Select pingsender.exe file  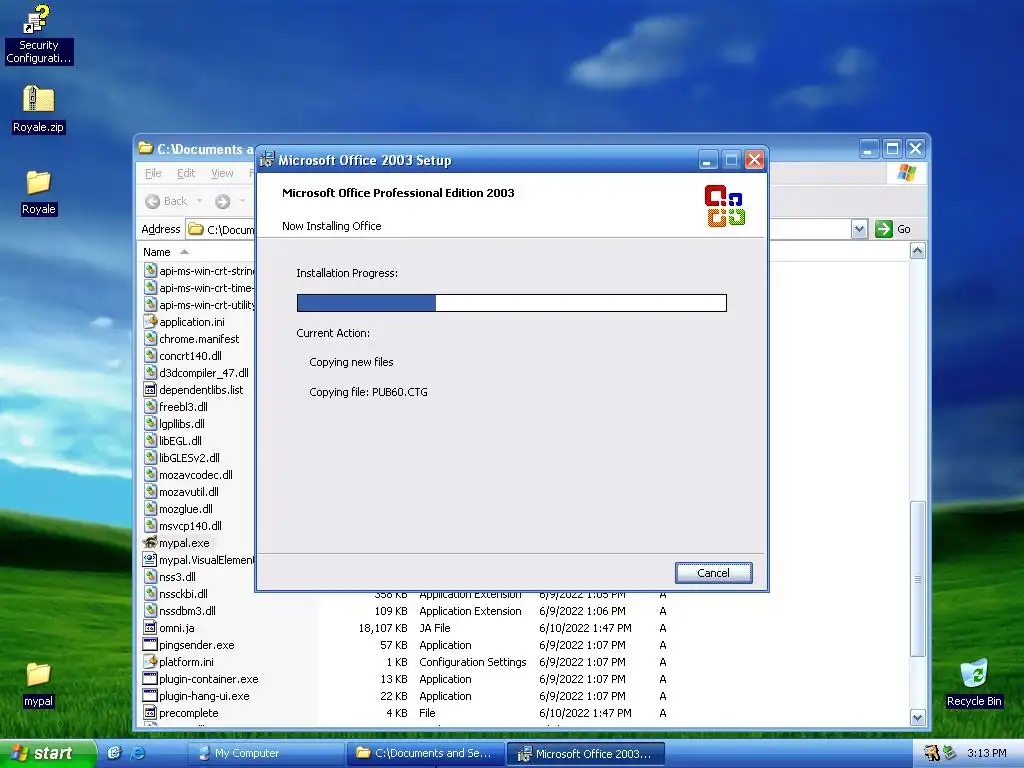click(189, 645)
